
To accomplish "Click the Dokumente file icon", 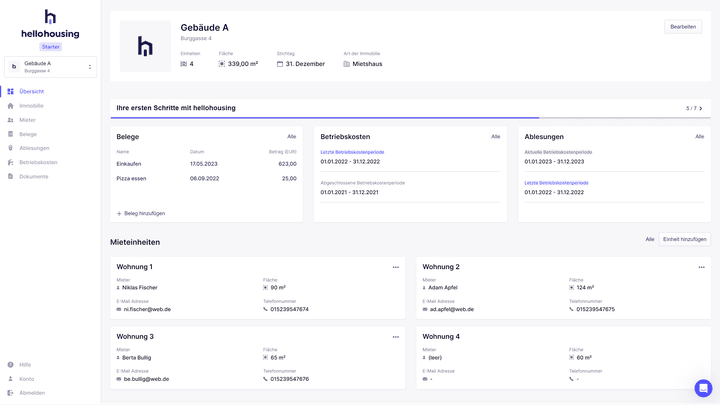I will (x=11, y=176).
